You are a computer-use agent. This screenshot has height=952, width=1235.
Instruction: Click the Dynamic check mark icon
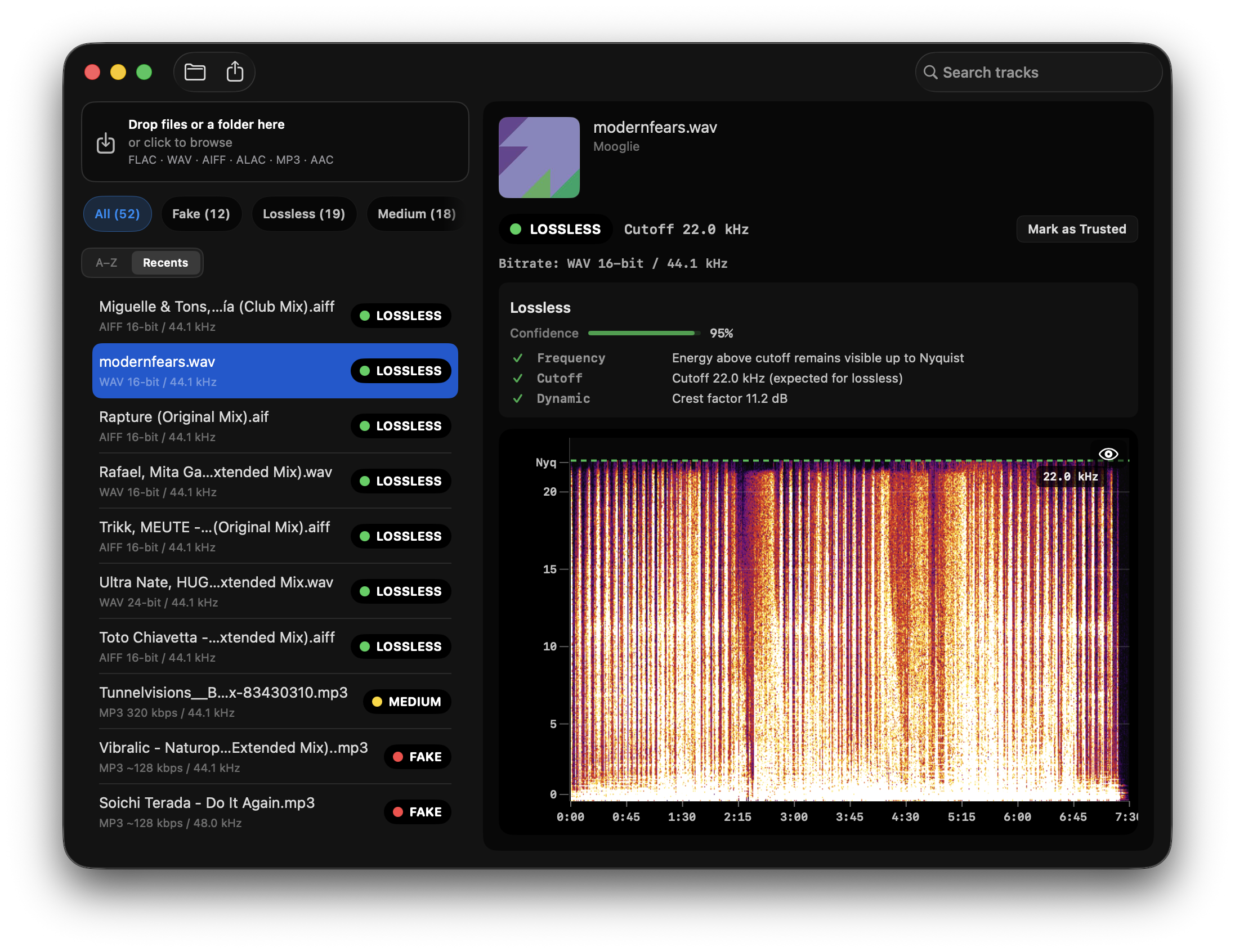[517, 398]
